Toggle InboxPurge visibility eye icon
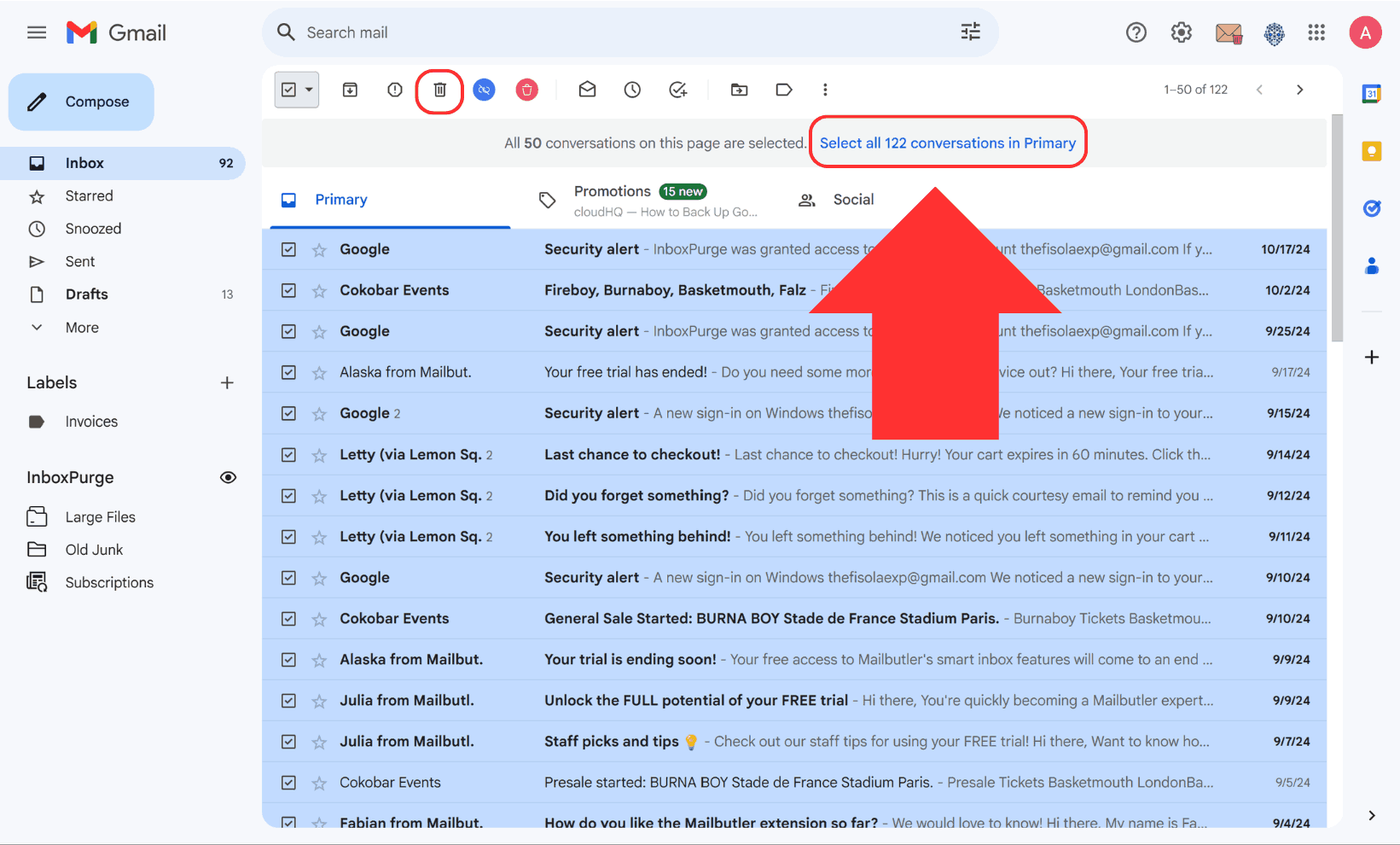Image resolution: width=1400 pixels, height=845 pixels. tap(228, 477)
